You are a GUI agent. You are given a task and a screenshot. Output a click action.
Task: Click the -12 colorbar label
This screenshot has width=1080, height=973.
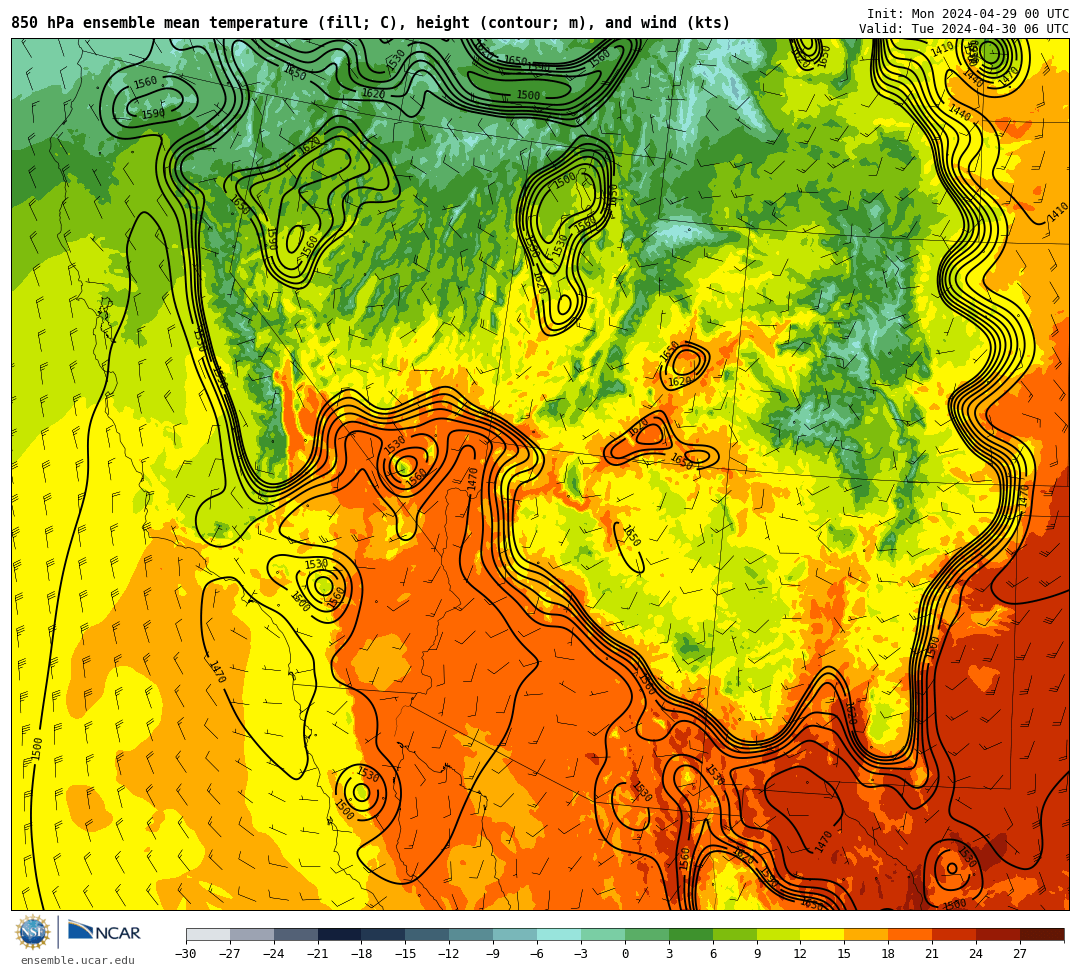click(x=450, y=954)
